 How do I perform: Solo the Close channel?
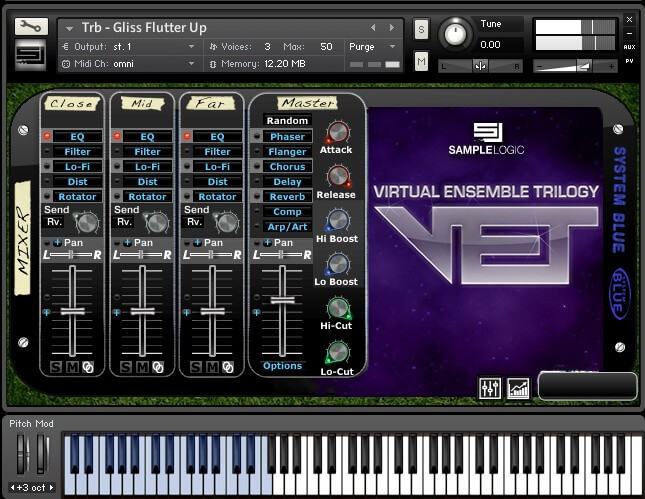pos(56,367)
